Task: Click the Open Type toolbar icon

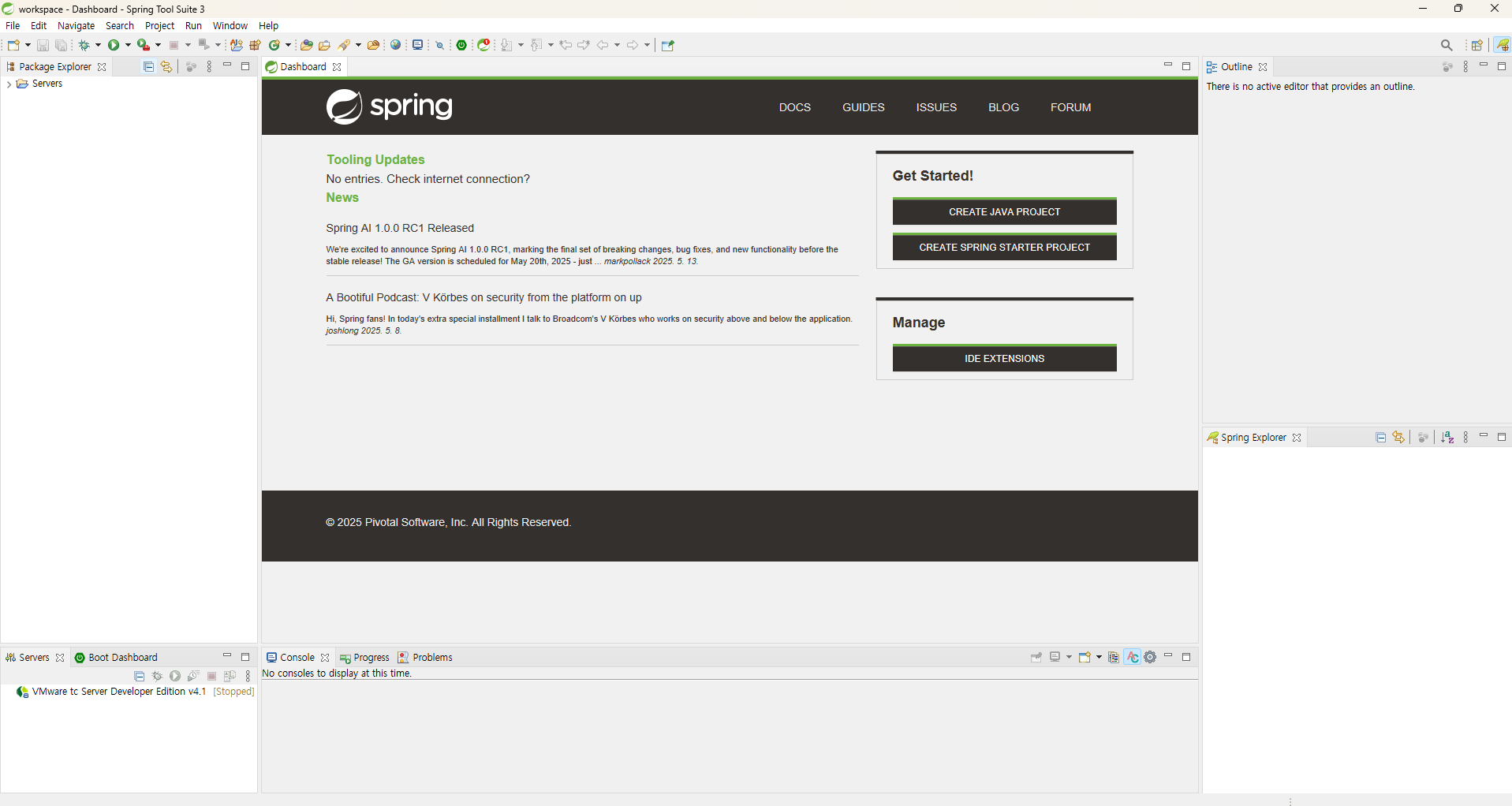Action: (307, 45)
